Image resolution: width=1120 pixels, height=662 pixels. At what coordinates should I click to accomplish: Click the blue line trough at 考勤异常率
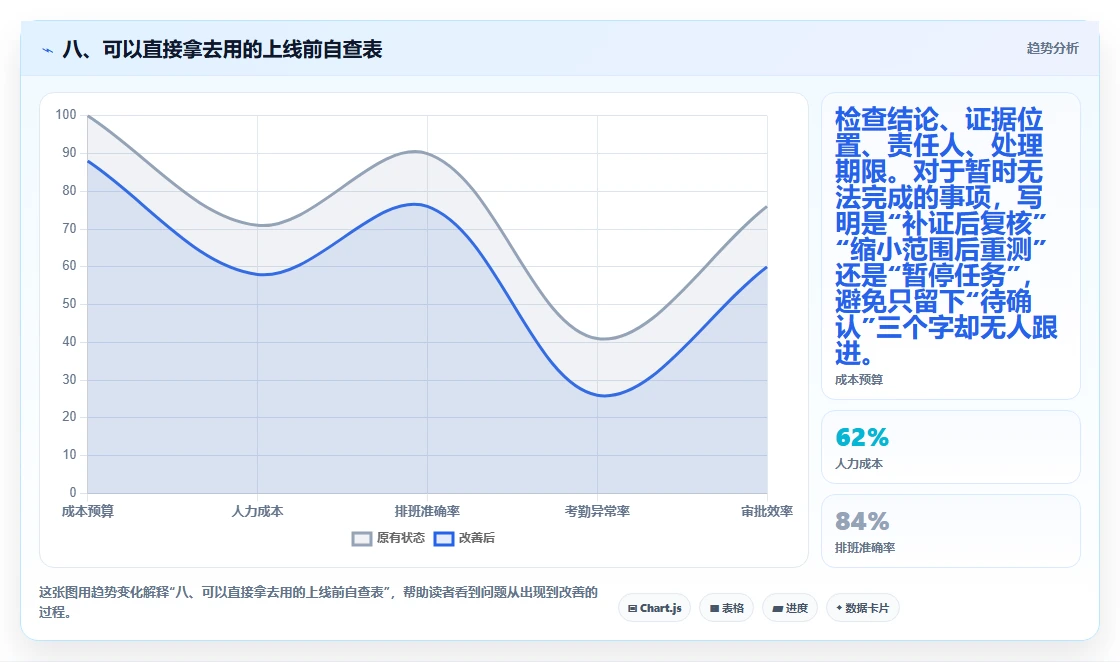[x=604, y=396]
